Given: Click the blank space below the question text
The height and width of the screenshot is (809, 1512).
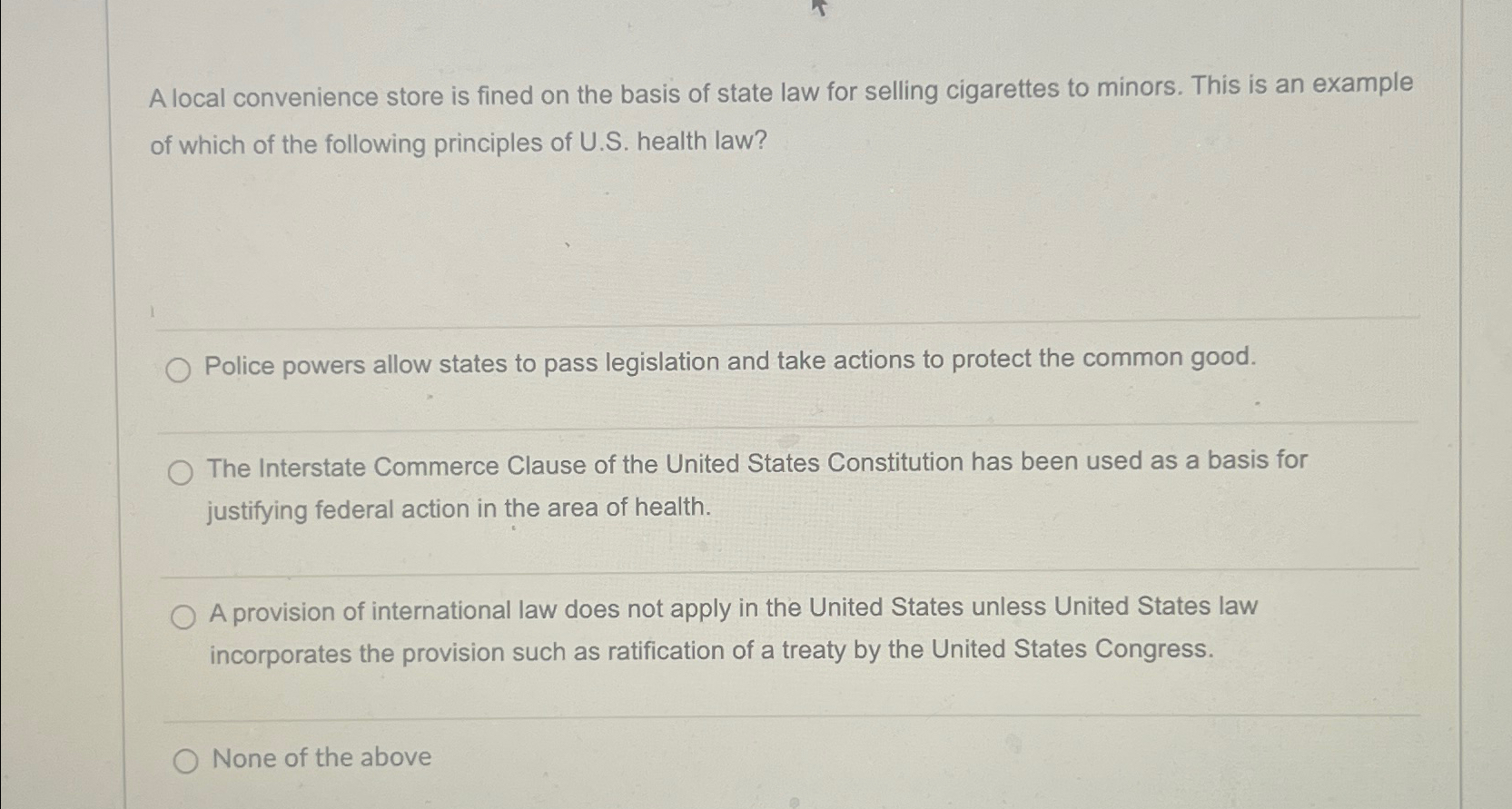Looking at the screenshot, I should pos(726,236).
